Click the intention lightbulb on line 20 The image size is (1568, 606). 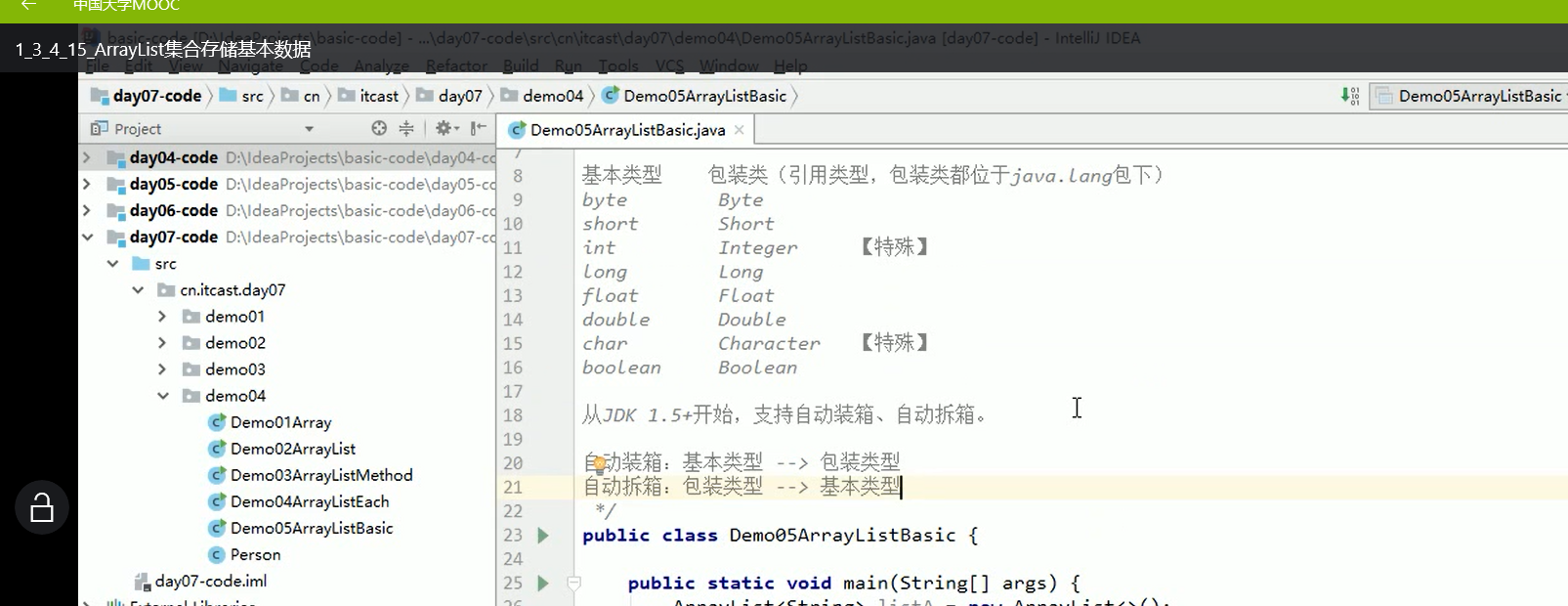599,465
